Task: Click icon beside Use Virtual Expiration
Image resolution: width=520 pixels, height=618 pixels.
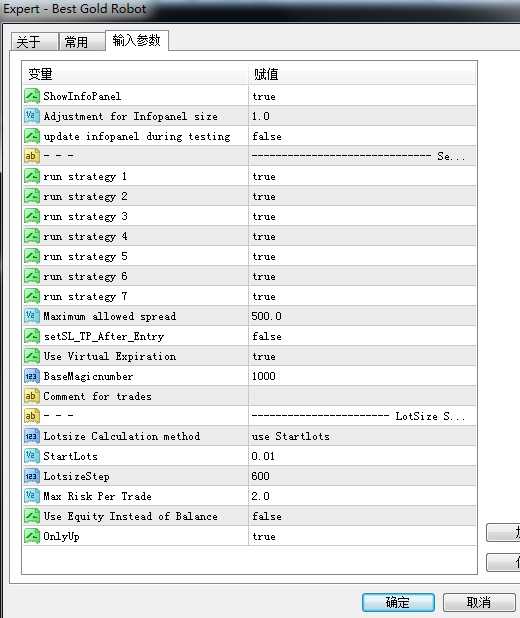Action: point(32,356)
